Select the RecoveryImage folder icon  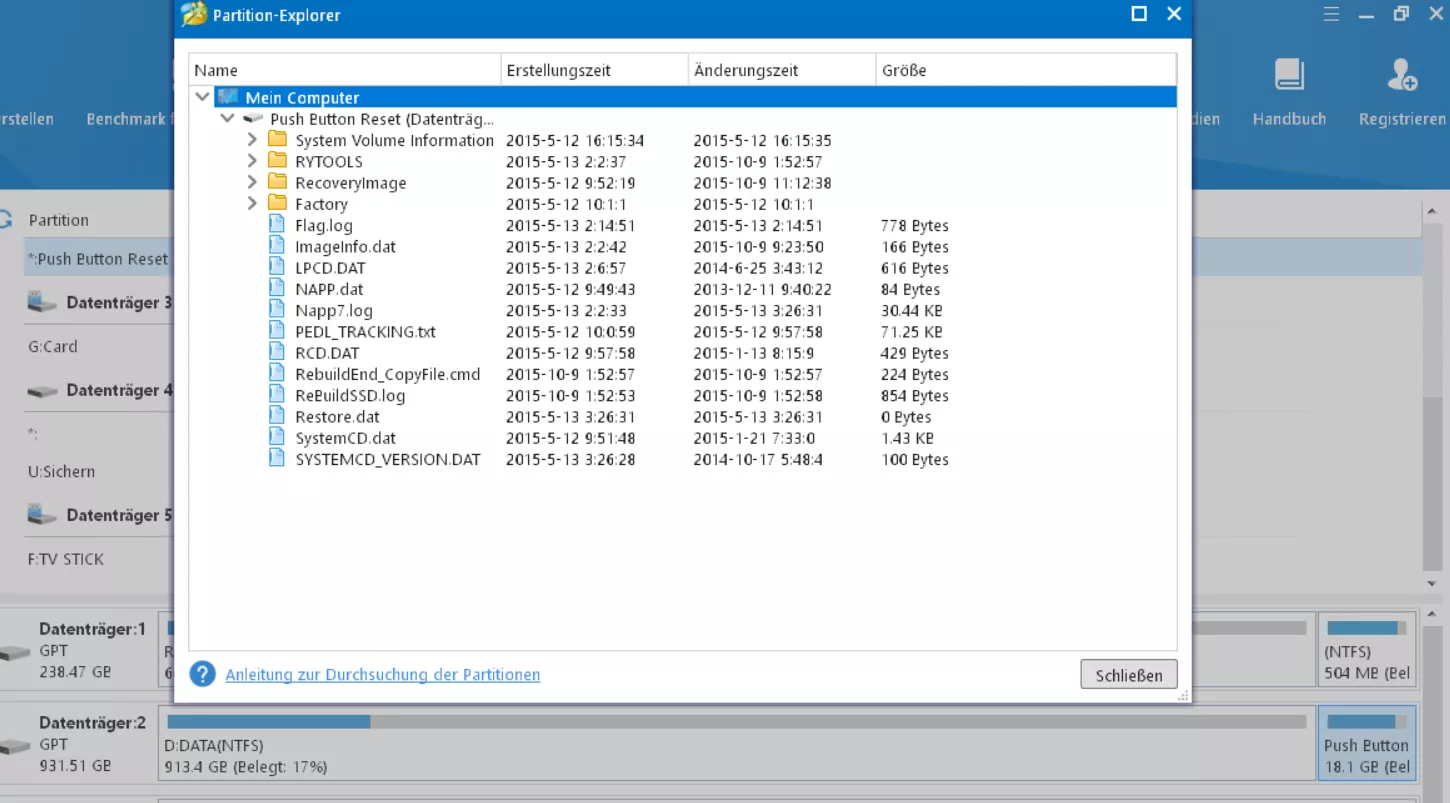point(277,182)
